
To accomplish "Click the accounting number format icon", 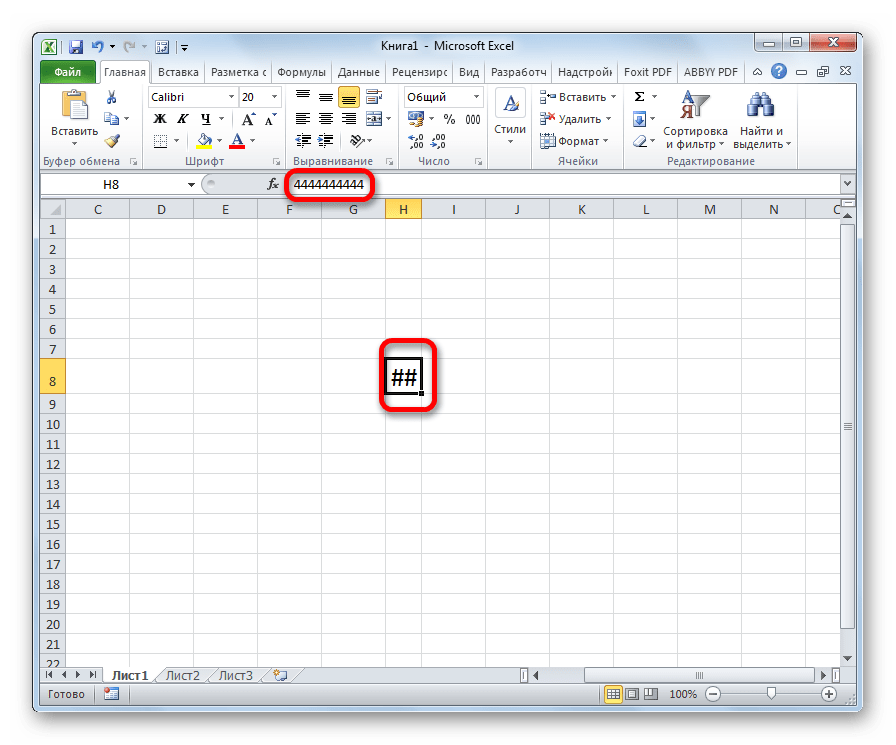I will [416, 119].
